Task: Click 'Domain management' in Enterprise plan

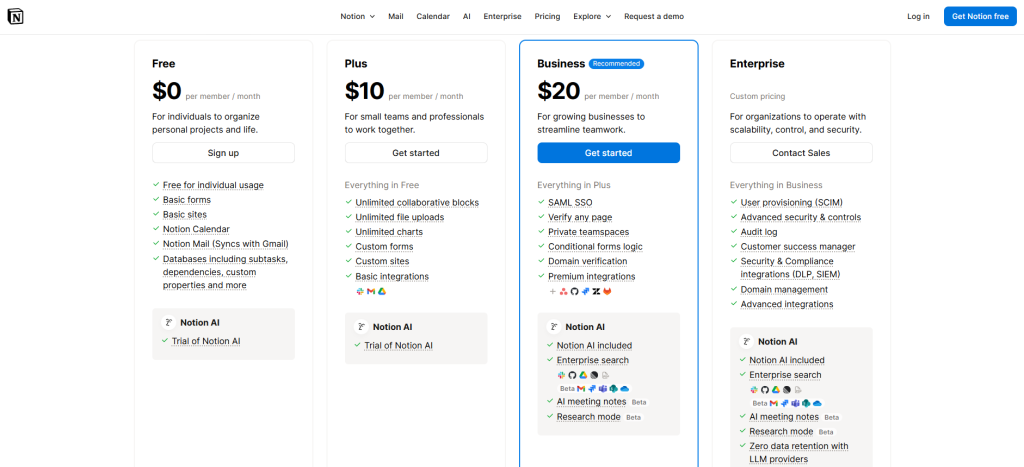Action: (x=784, y=289)
